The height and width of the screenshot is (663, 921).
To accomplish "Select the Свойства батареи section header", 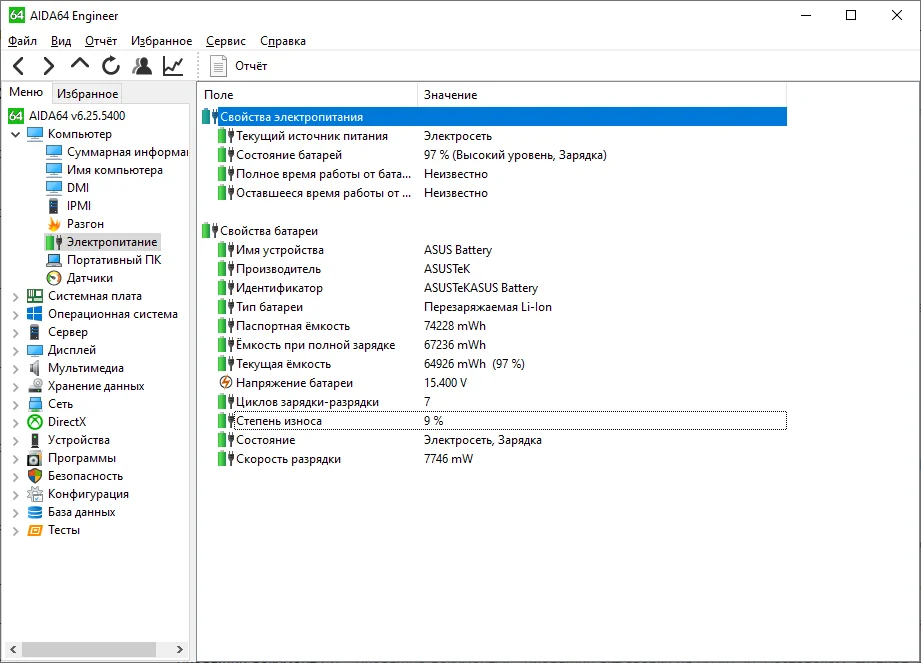I will point(269,231).
